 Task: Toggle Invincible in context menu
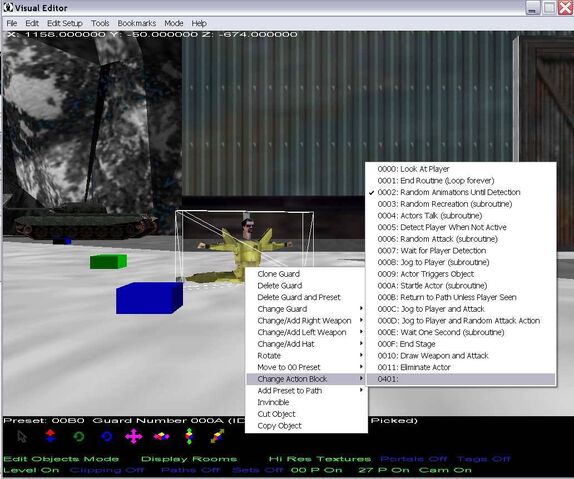coord(306,402)
